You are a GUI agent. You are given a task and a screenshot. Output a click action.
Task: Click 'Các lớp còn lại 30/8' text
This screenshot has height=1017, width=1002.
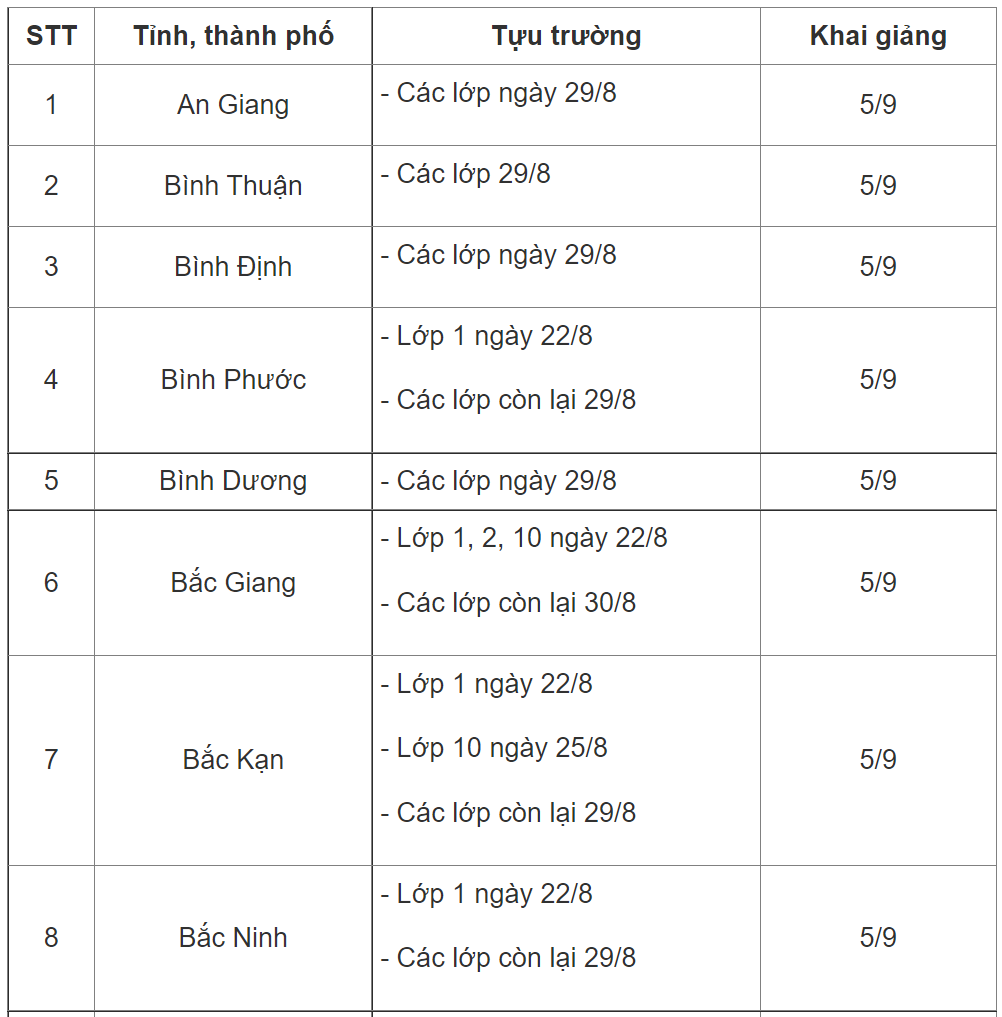point(516,603)
